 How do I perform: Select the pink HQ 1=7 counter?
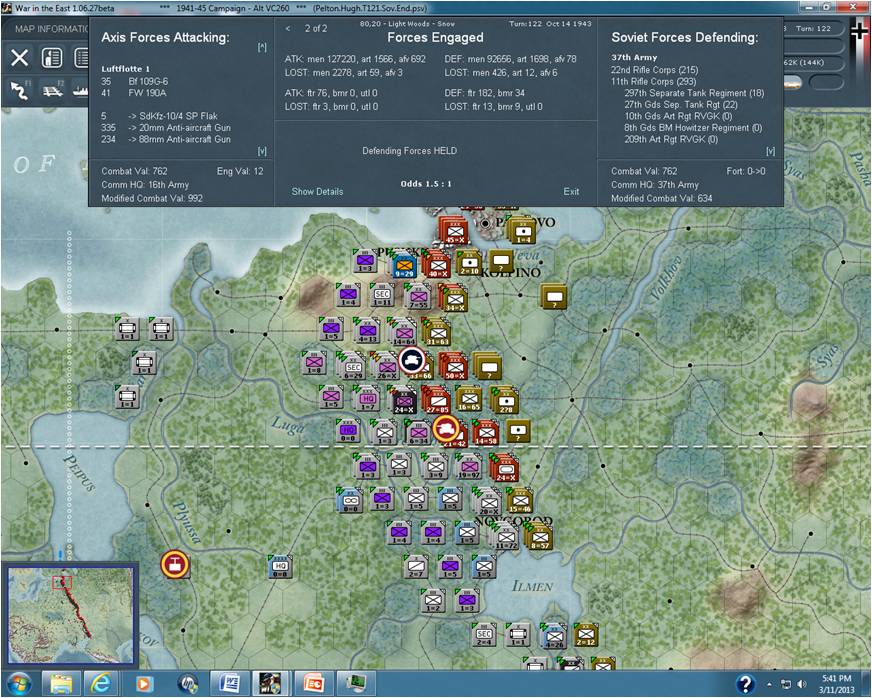(368, 398)
